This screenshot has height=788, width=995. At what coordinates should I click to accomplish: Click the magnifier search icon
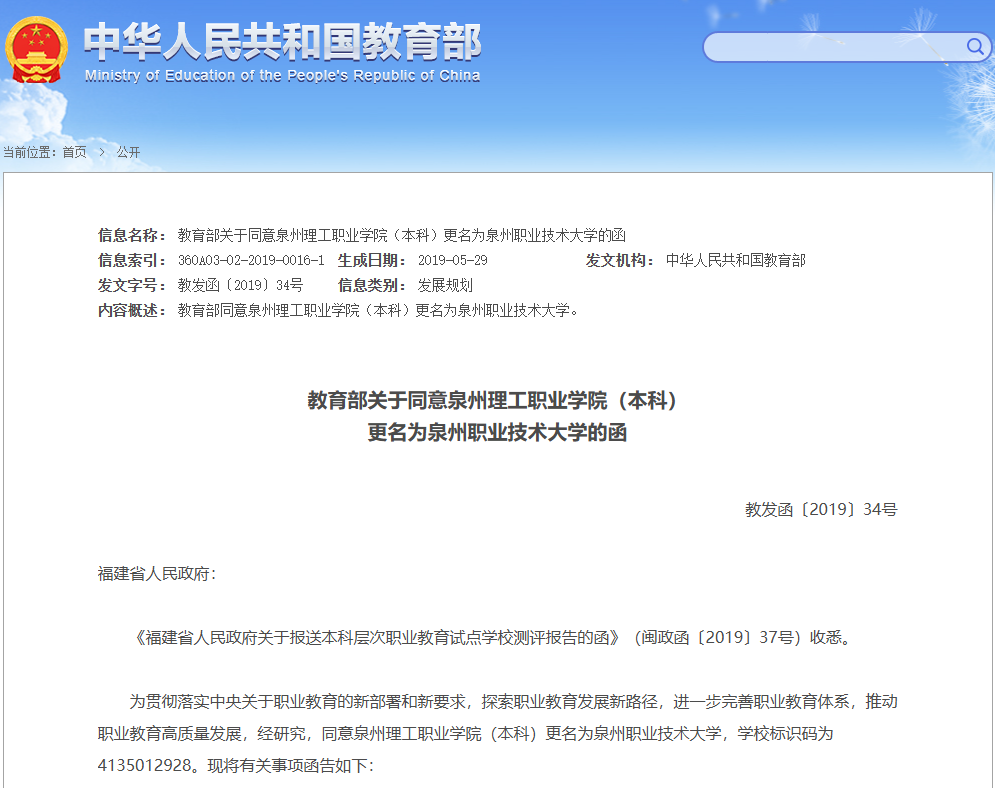[974, 46]
